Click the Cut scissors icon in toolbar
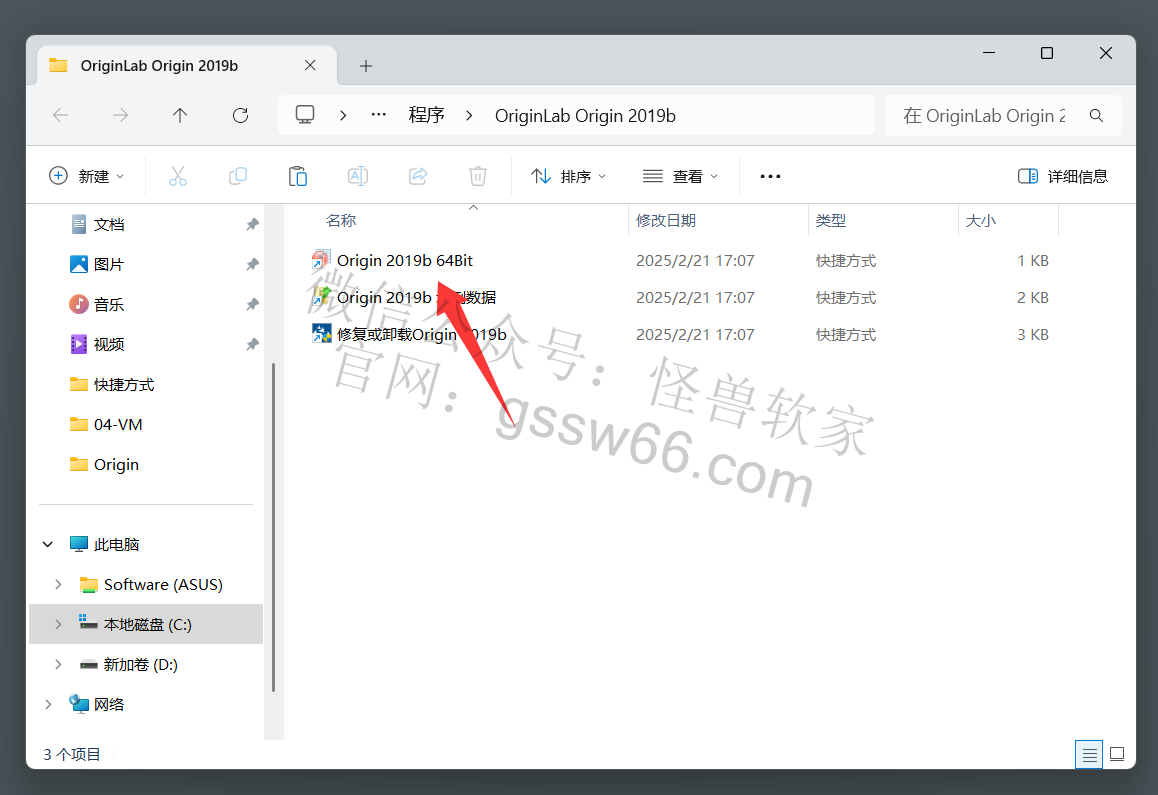1158x795 pixels. click(x=178, y=177)
